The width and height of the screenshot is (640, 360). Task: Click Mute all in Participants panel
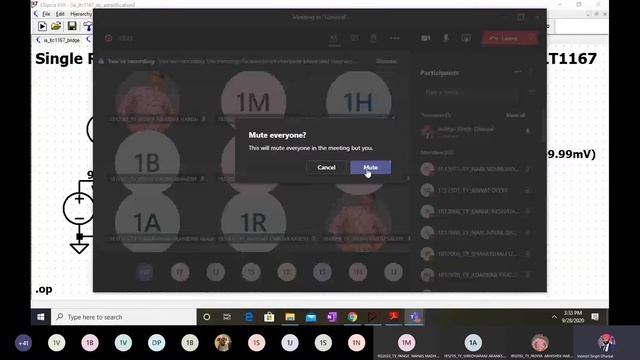coord(516,116)
